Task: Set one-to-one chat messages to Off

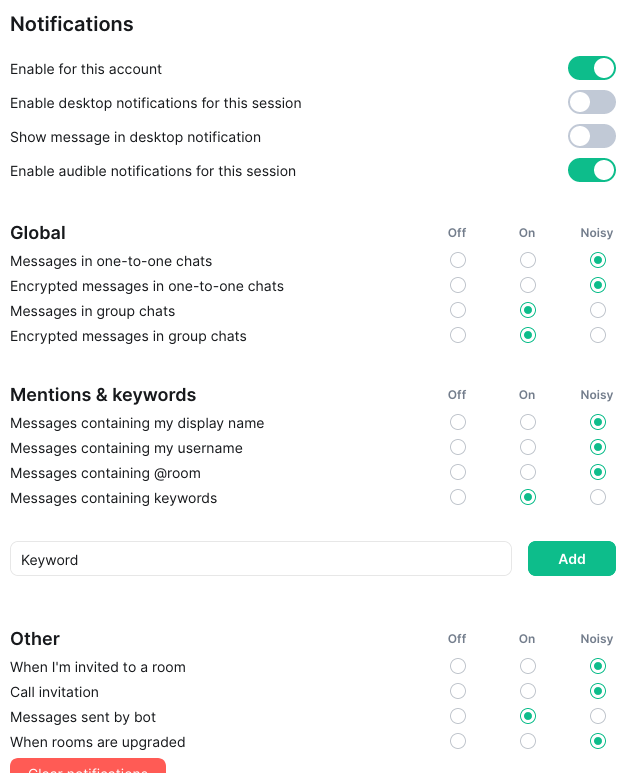Action: (x=458, y=260)
